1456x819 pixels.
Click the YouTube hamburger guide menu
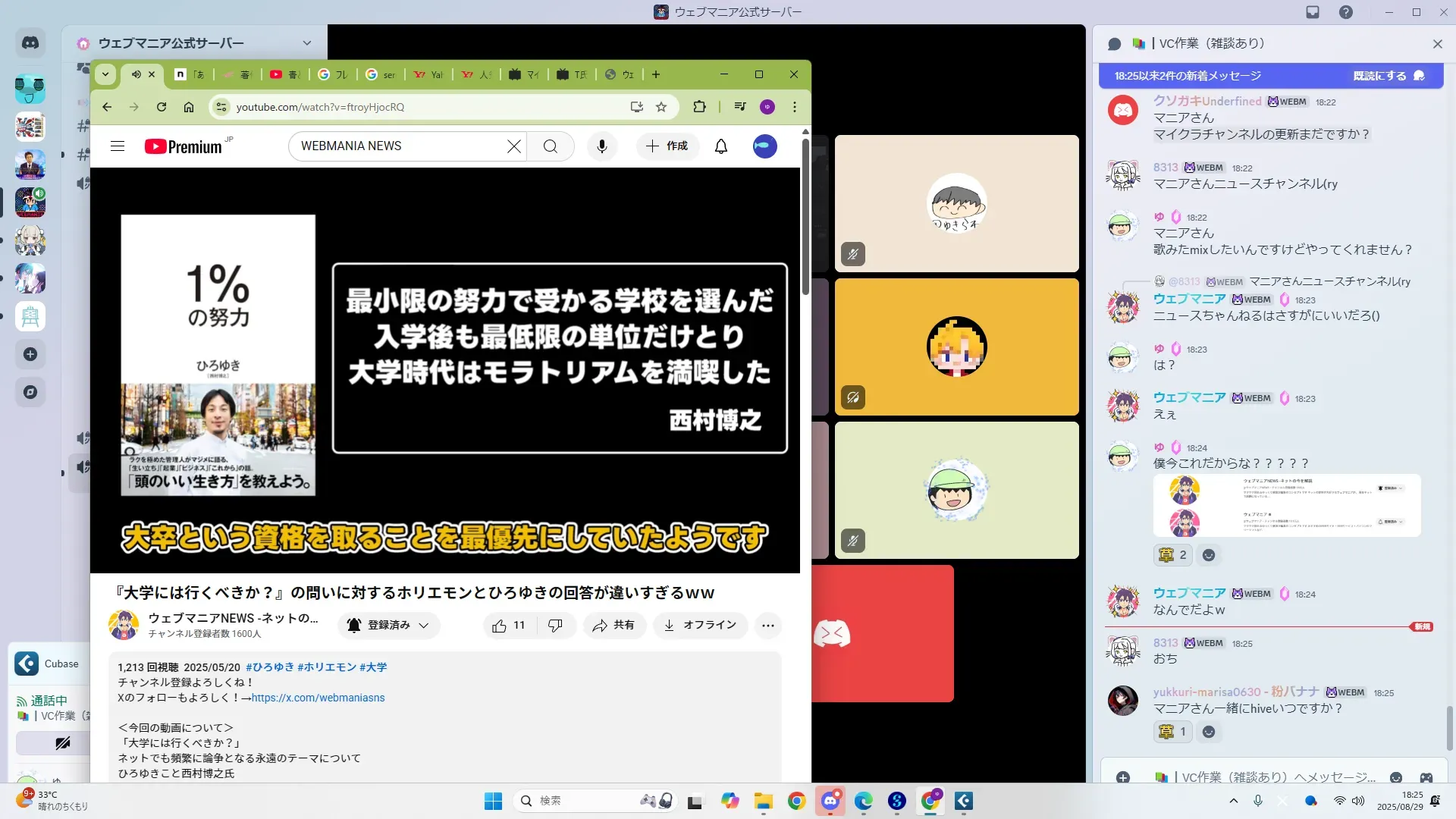(118, 146)
